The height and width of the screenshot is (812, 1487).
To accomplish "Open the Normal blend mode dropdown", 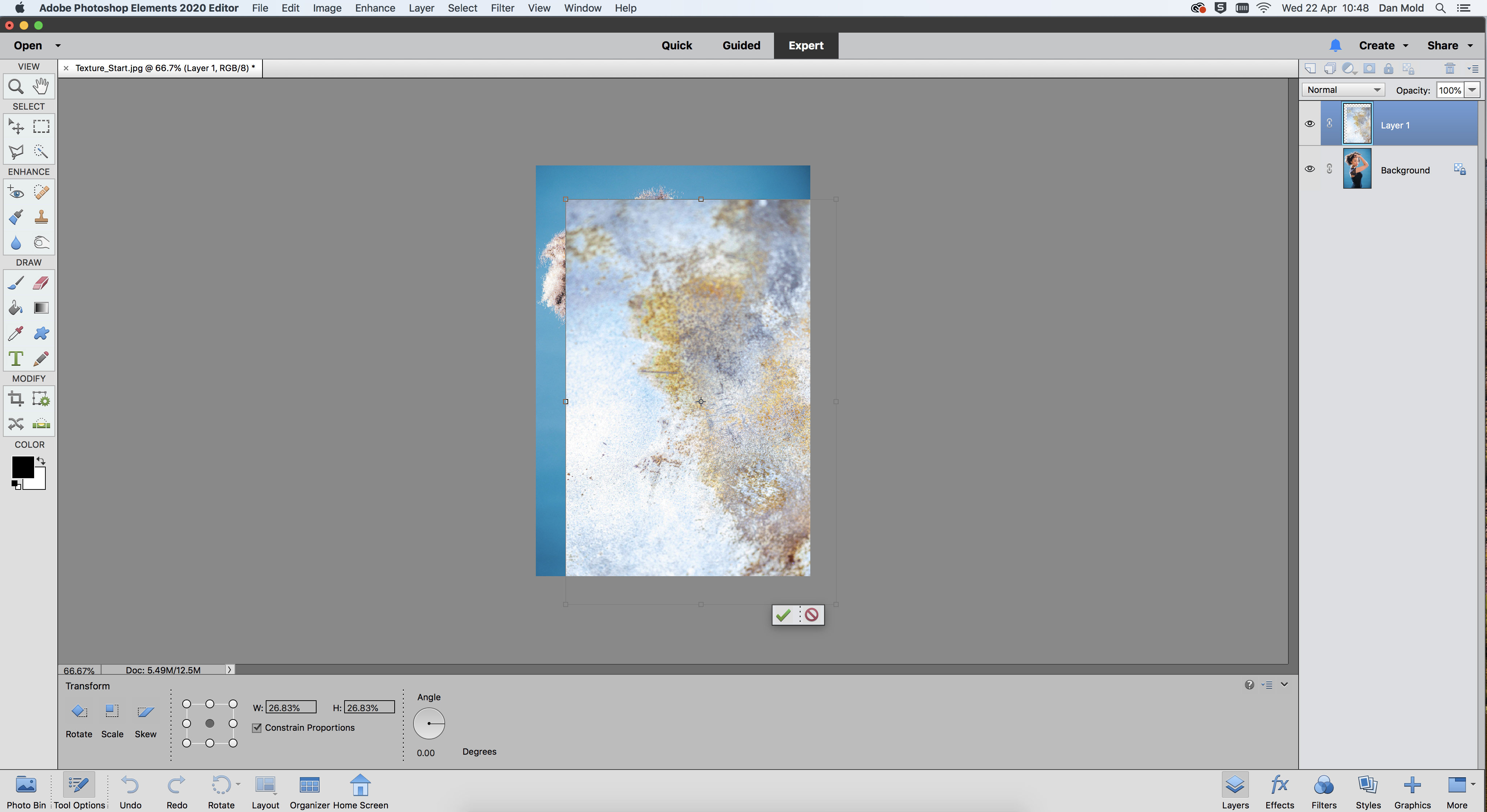I will tap(1343, 90).
